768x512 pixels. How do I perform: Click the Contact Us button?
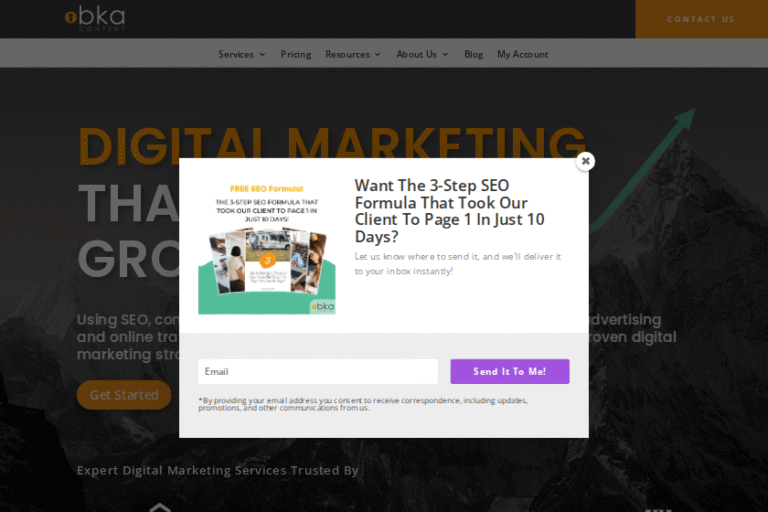click(x=701, y=19)
